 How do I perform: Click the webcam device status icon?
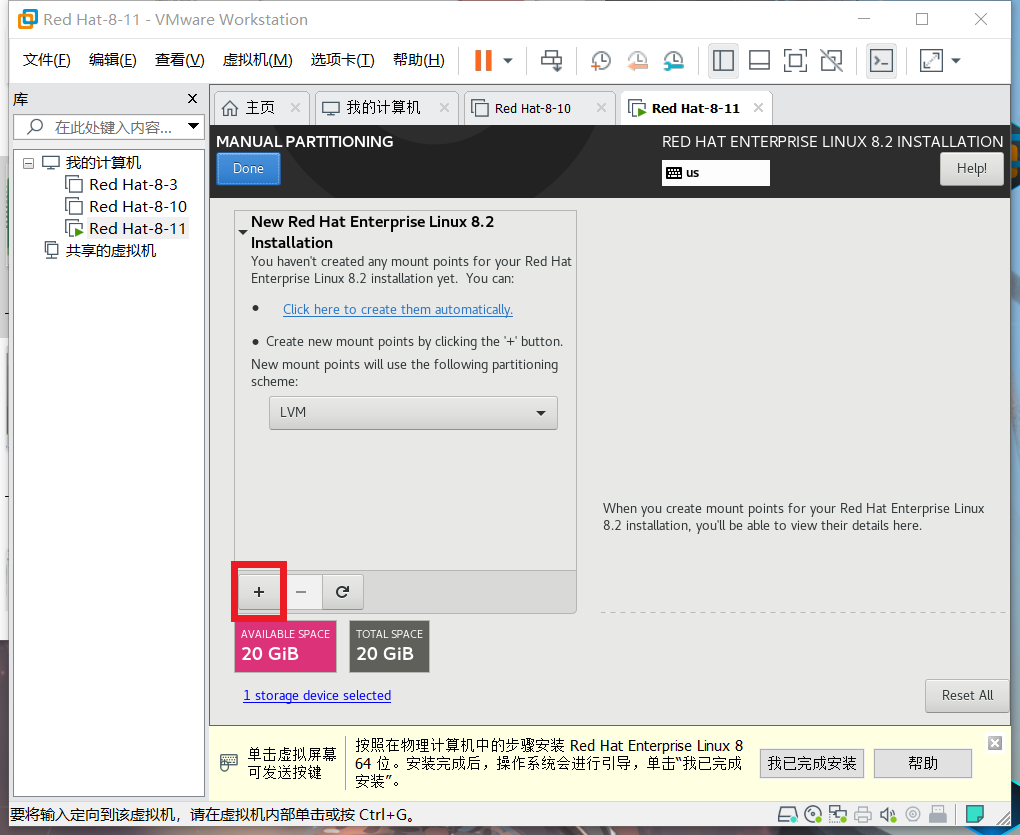[x=913, y=814]
